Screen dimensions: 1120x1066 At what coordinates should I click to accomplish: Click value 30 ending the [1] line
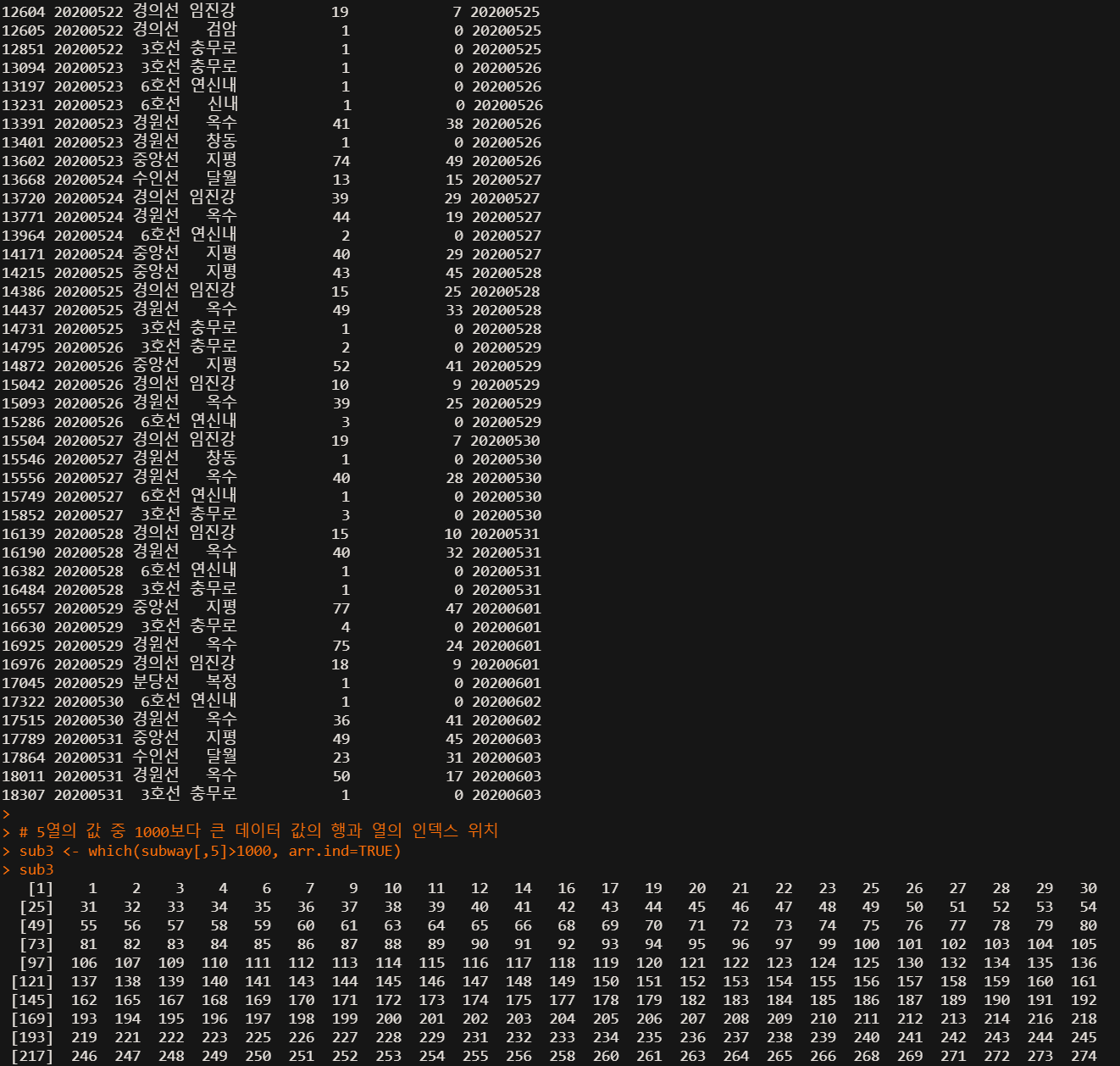(x=1088, y=888)
